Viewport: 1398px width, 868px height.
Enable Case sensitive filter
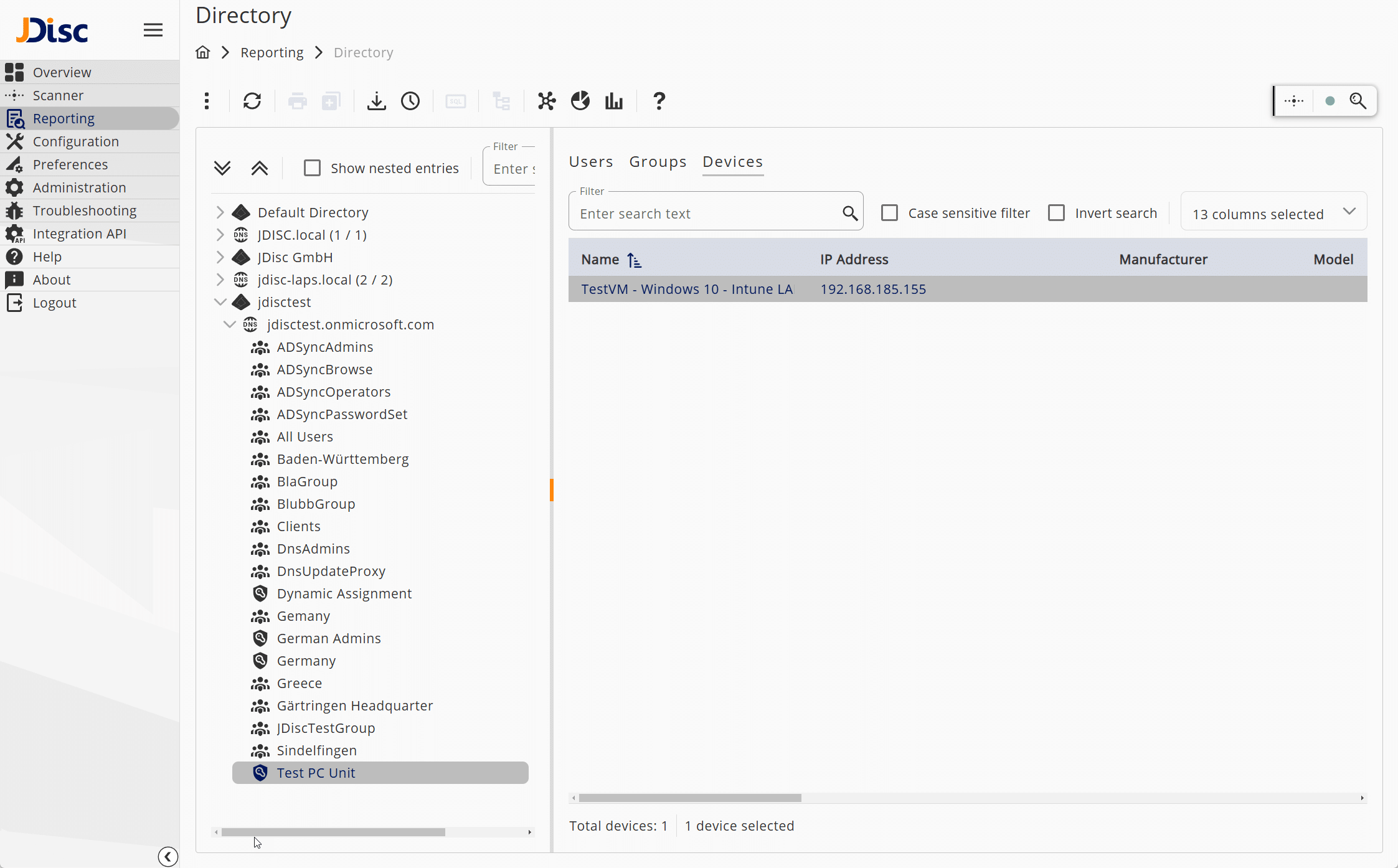pos(889,212)
